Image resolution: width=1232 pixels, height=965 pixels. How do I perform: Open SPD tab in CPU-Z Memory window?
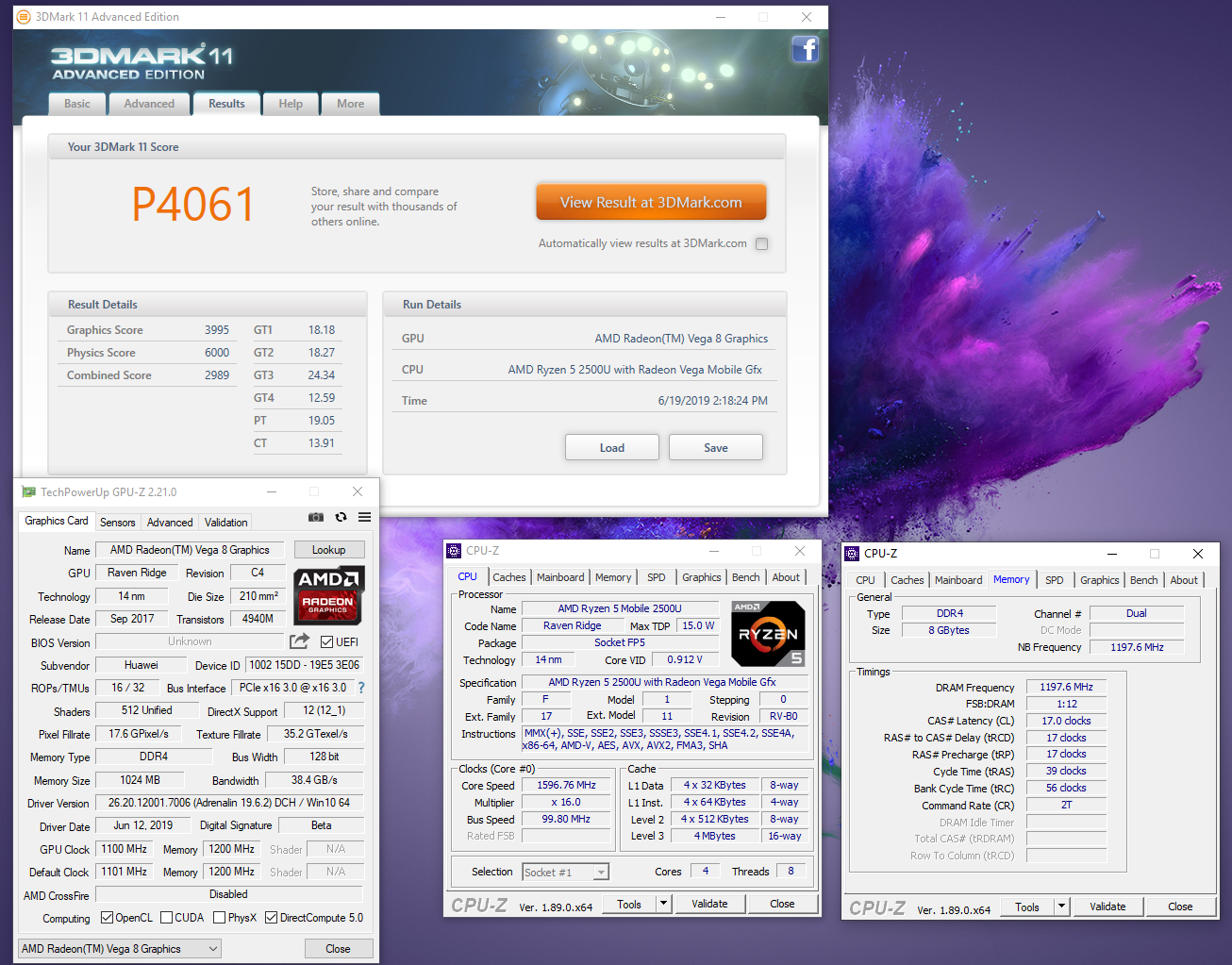click(x=1055, y=580)
